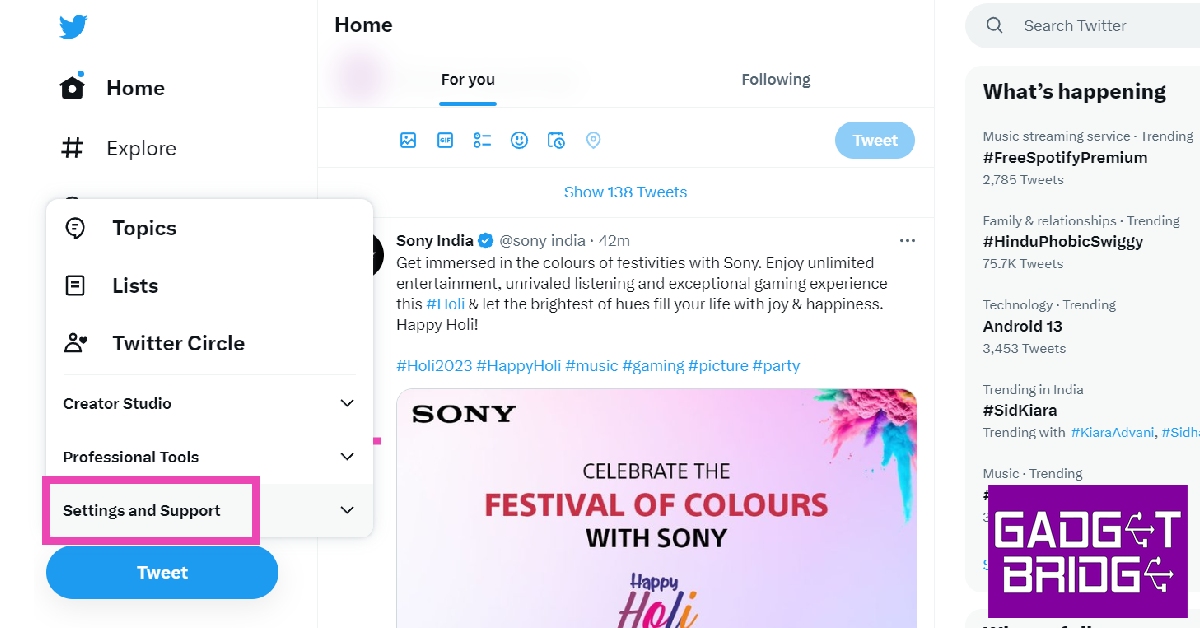The height and width of the screenshot is (628, 1200).
Task: Open Lists from the menu
Action: point(135,286)
